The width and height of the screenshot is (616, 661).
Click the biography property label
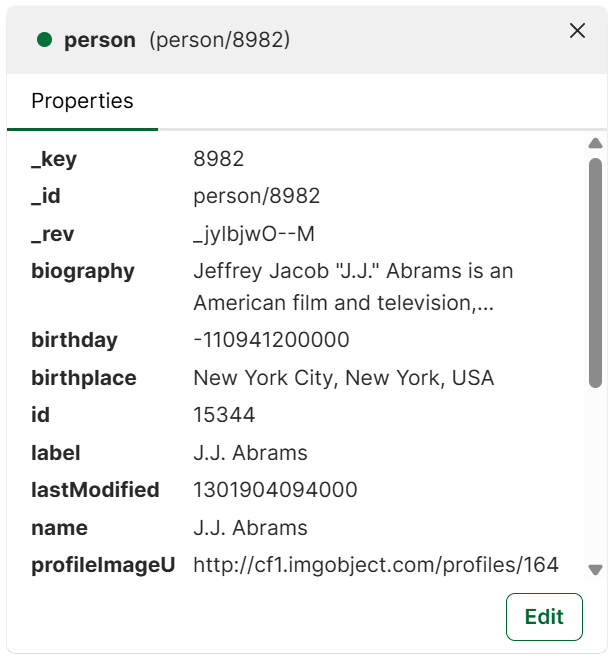coord(83,271)
